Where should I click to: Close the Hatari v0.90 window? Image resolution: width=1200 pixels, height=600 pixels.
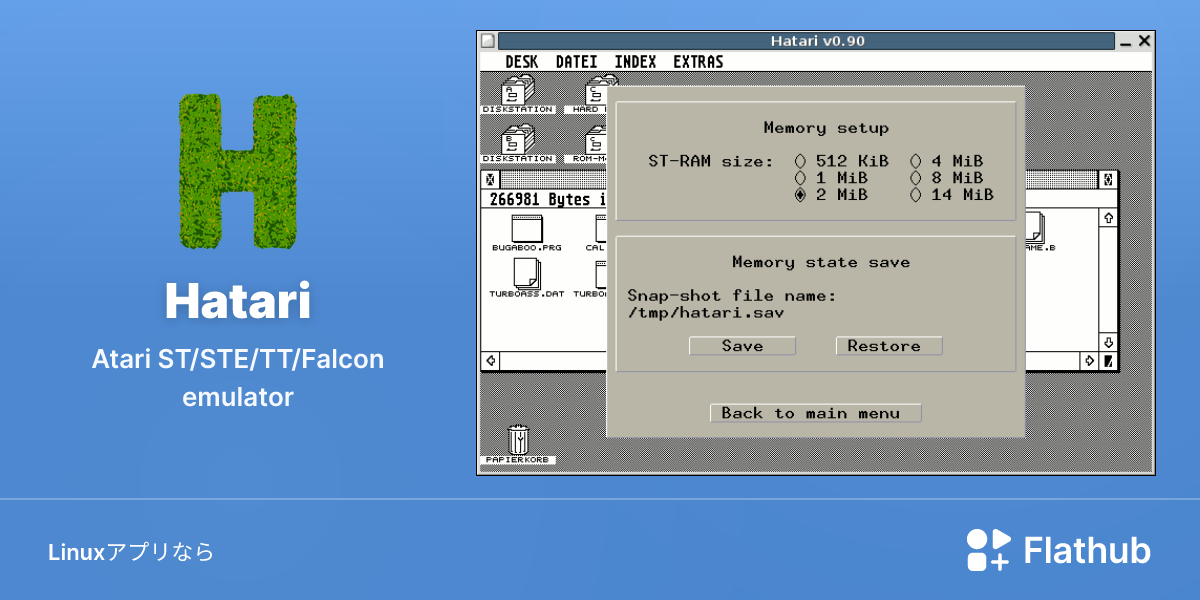1145,41
